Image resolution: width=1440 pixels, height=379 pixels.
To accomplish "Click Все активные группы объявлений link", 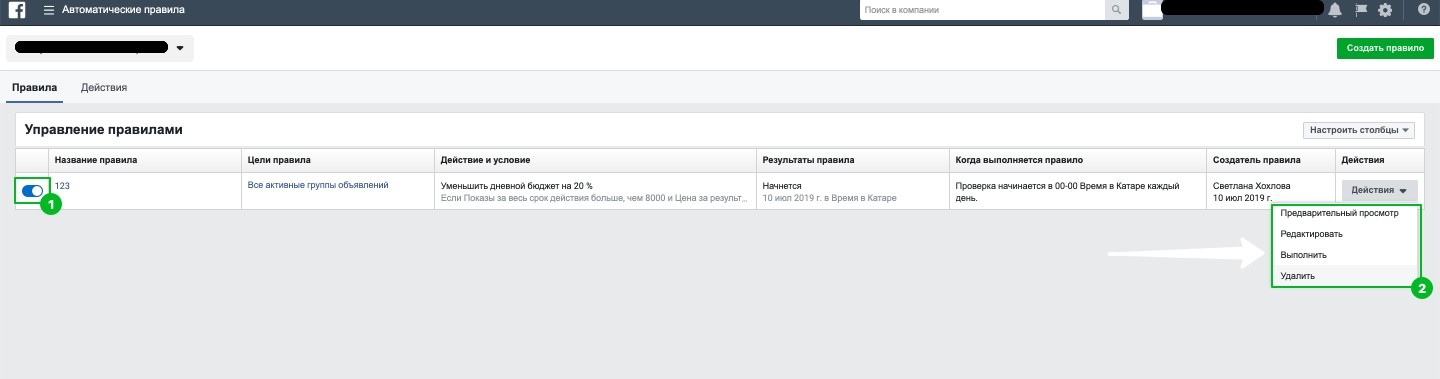I will point(318,185).
